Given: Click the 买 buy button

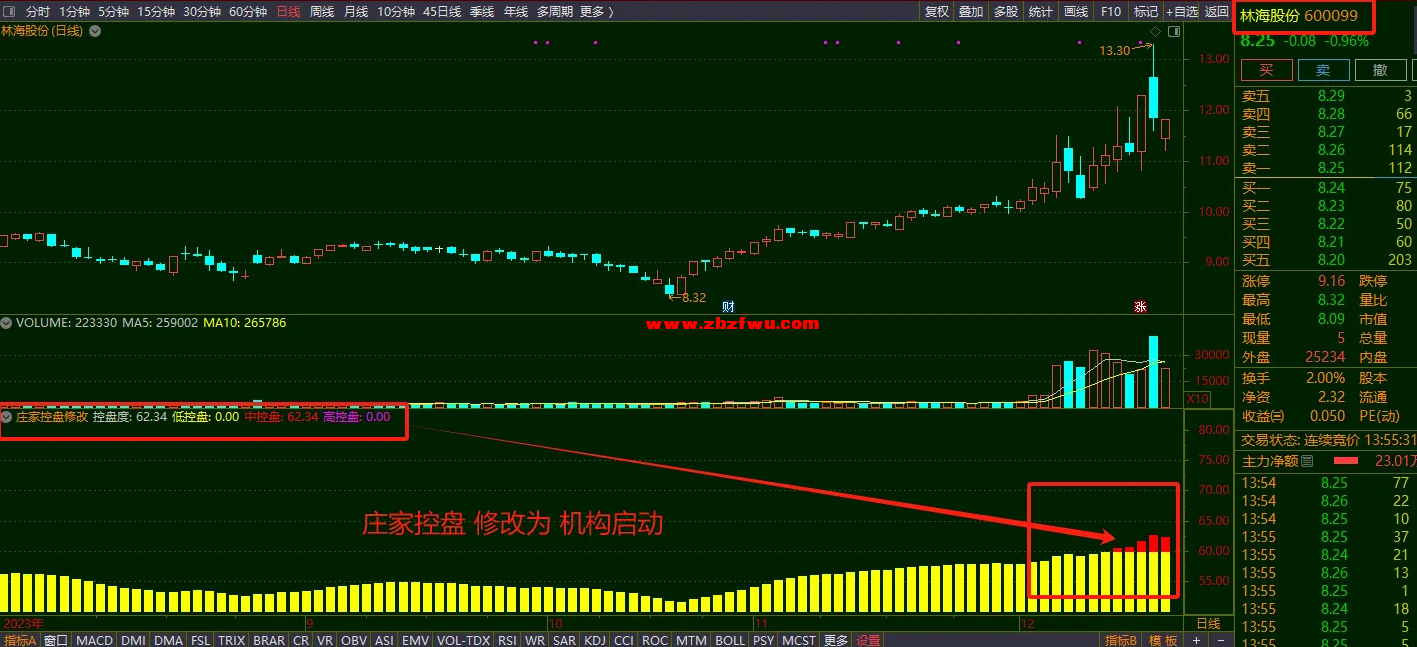Looking at the screenshot, I should point(1265,70).
